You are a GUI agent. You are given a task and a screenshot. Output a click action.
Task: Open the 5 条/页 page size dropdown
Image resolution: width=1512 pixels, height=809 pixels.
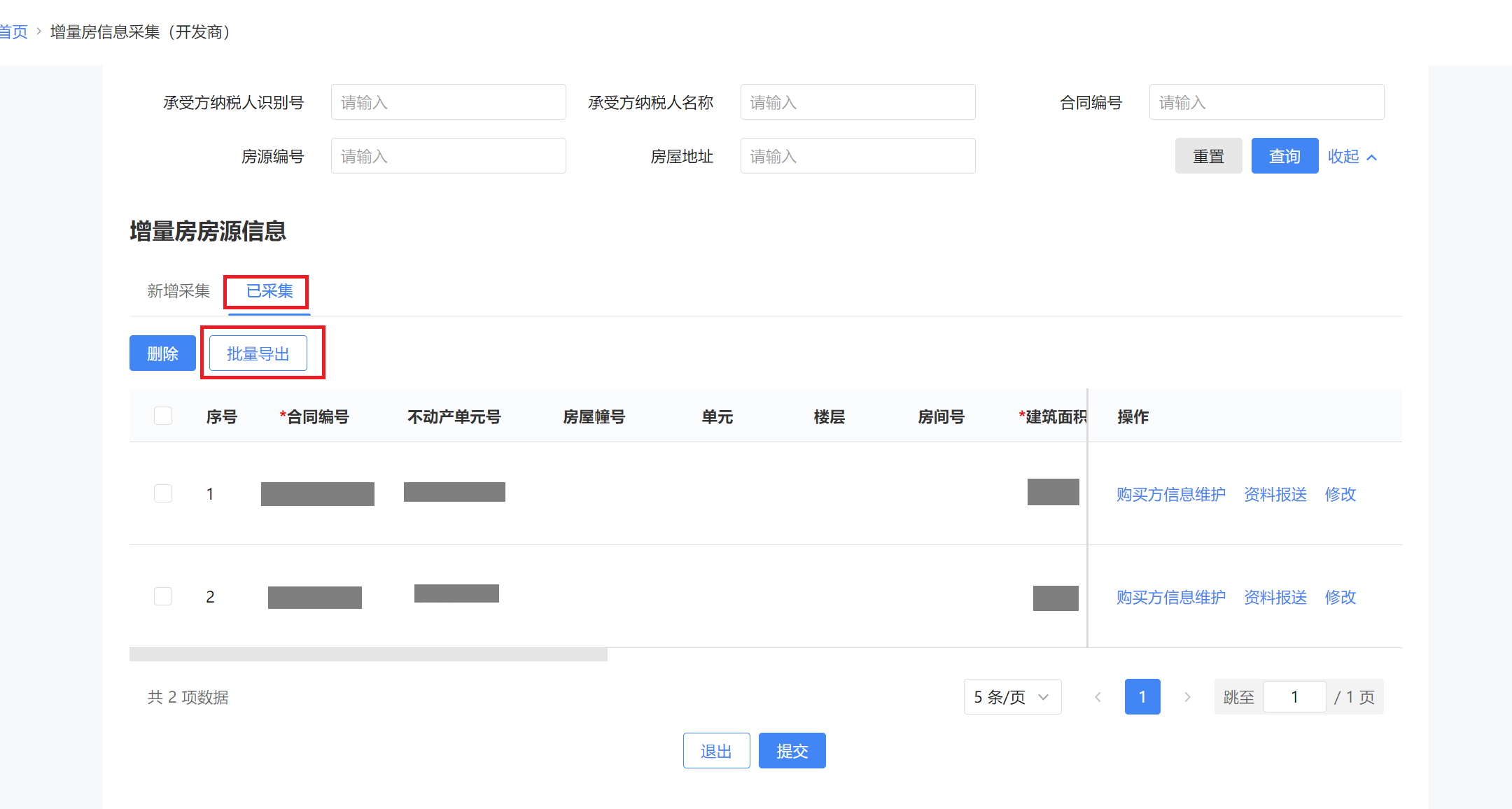point(1011,697)
